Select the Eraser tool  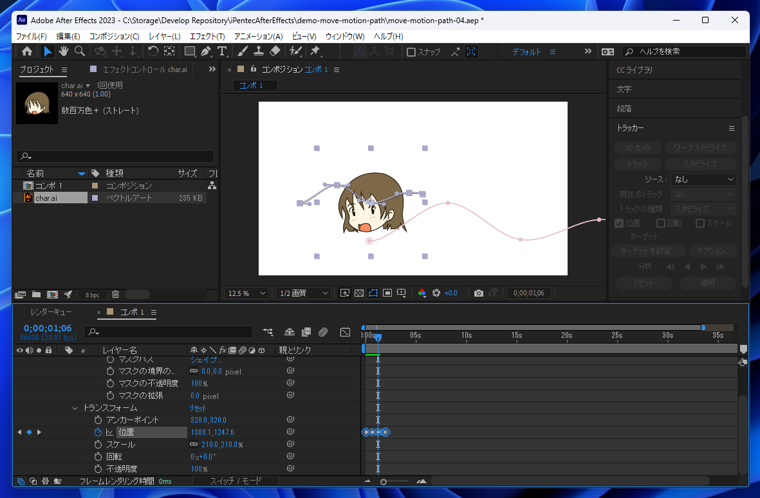point(275,52)
